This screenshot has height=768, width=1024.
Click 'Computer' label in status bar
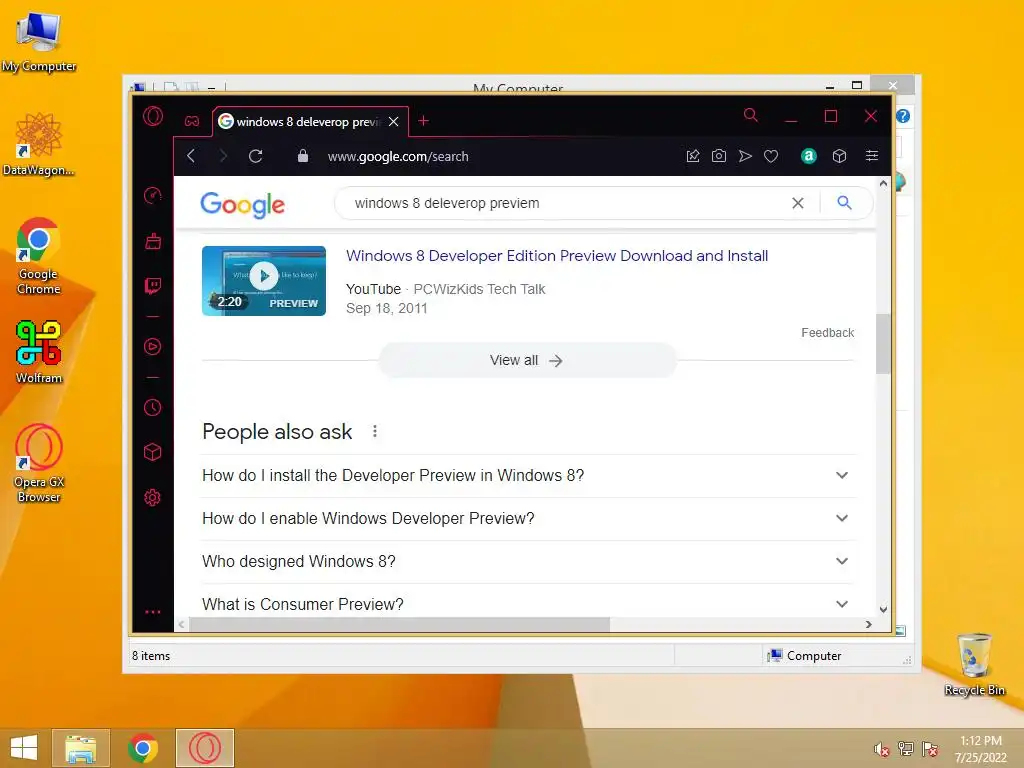(814, 656)
